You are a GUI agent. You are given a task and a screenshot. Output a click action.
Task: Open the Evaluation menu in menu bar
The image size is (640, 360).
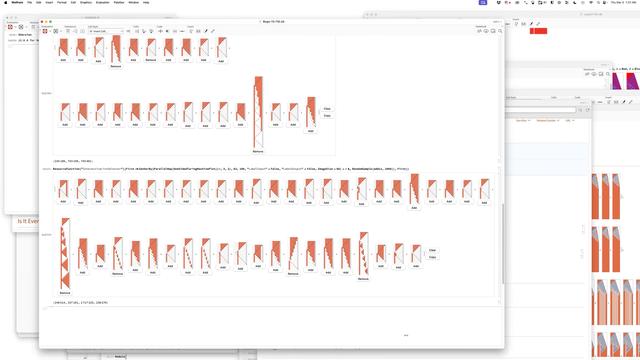[102, 2]
